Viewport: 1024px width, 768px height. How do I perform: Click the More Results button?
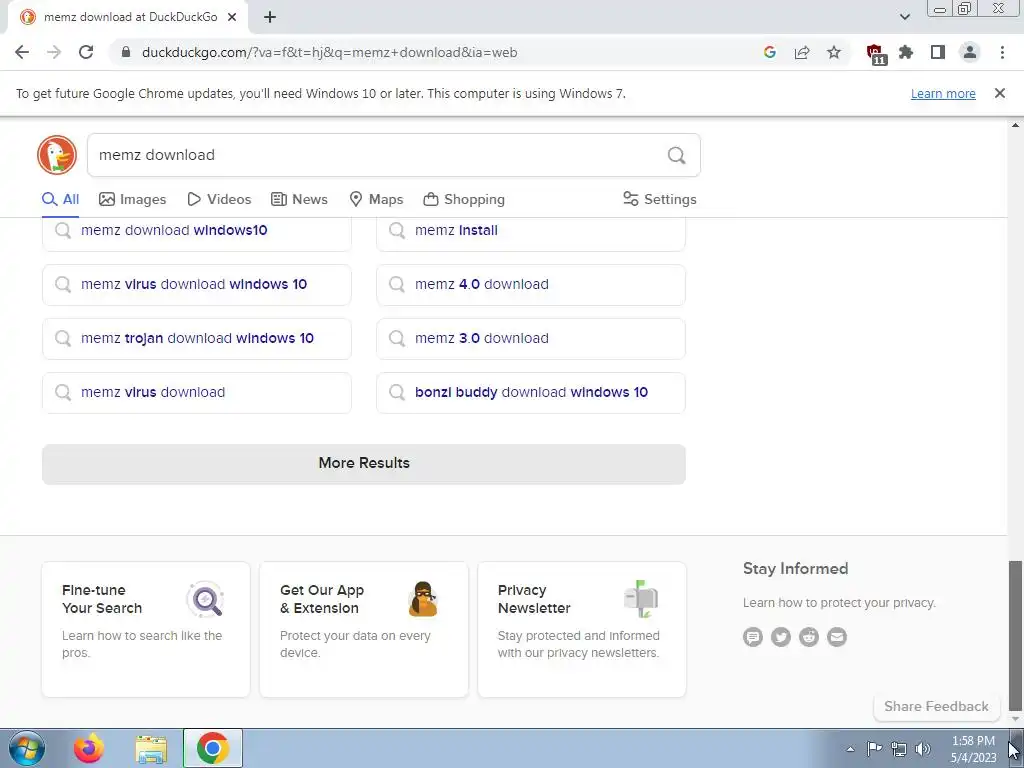364,464
